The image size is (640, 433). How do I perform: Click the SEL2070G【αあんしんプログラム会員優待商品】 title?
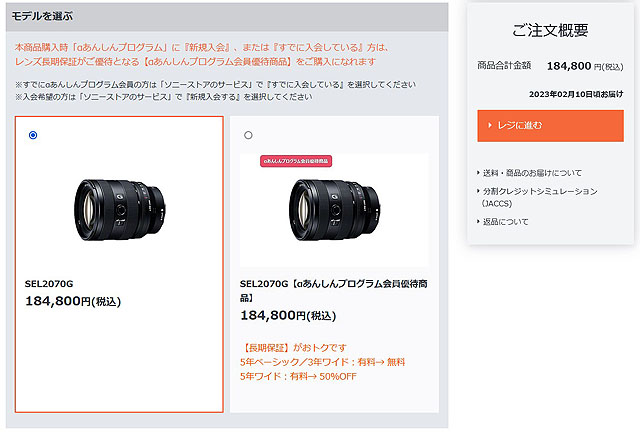coord(333,291)
